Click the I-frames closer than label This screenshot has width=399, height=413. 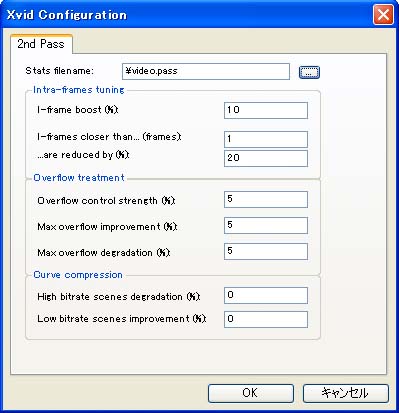coord(109,137)
